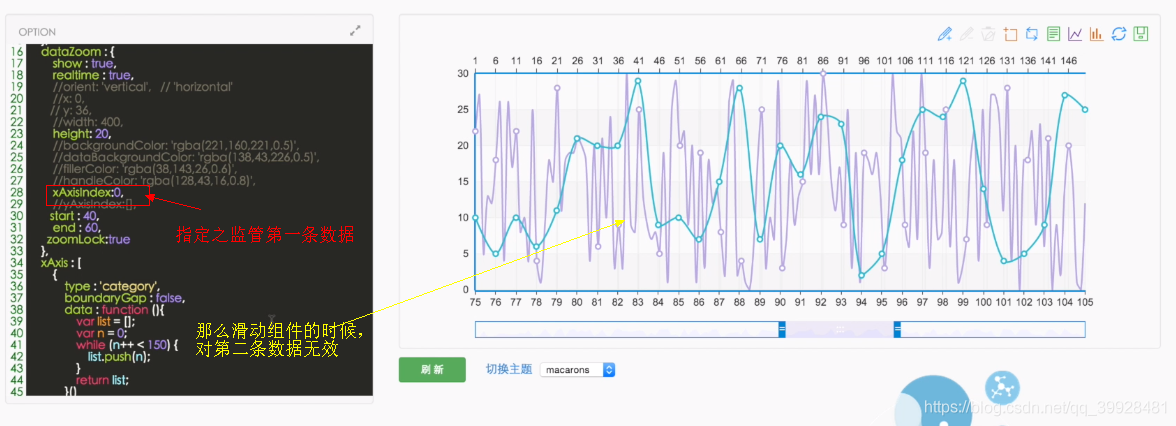Activate the area zoom selection tool

1010,34
